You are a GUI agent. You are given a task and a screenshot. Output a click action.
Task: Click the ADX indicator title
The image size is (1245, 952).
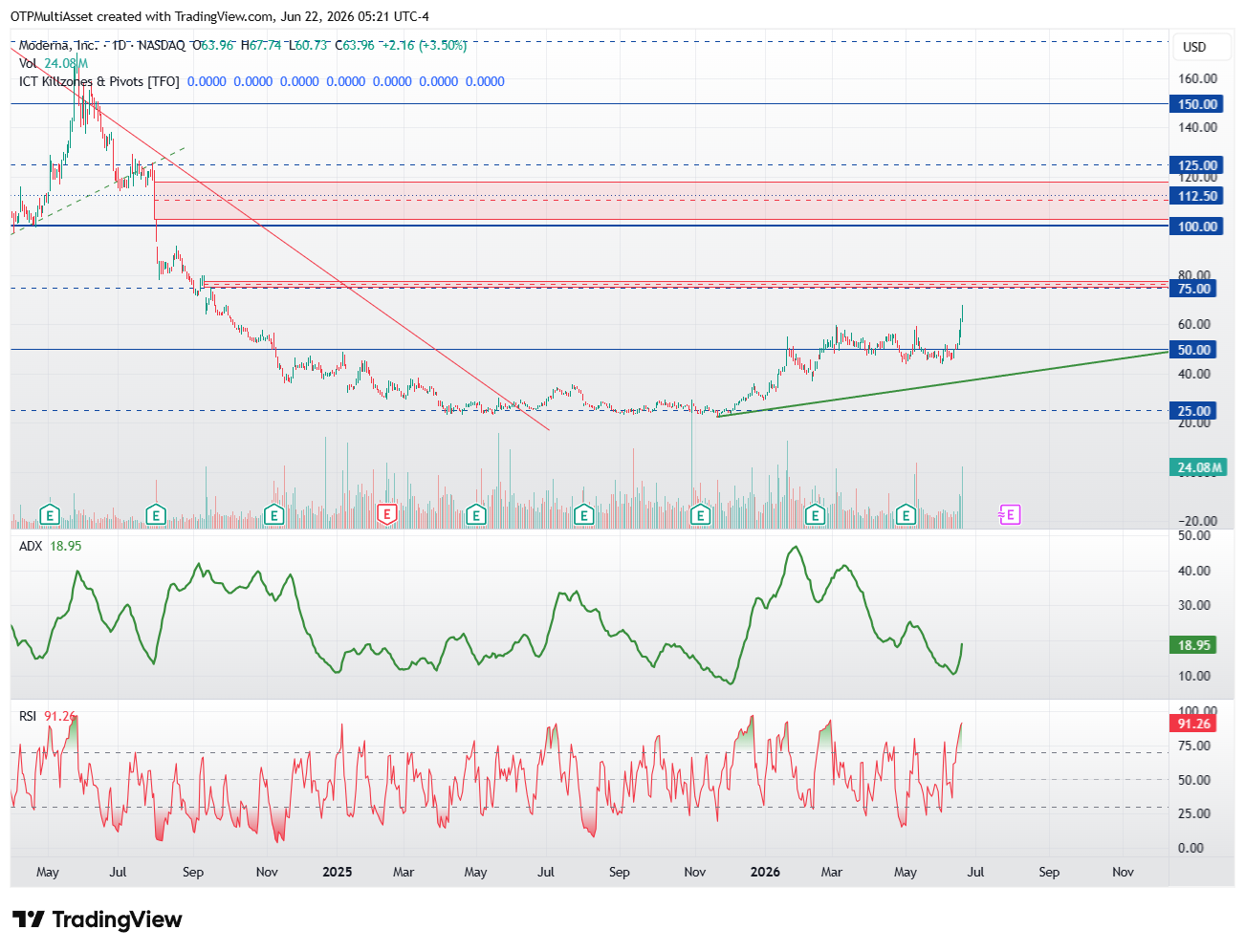coord(31,546)
